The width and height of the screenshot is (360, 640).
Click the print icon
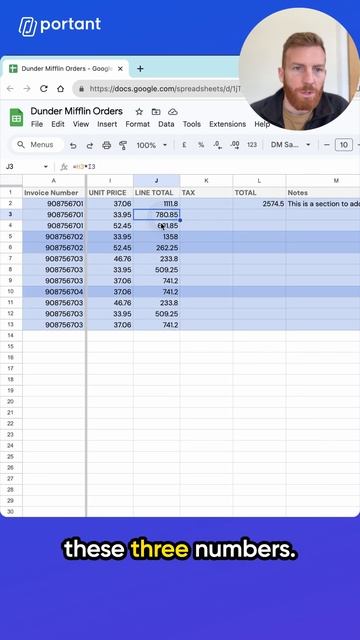107,145
